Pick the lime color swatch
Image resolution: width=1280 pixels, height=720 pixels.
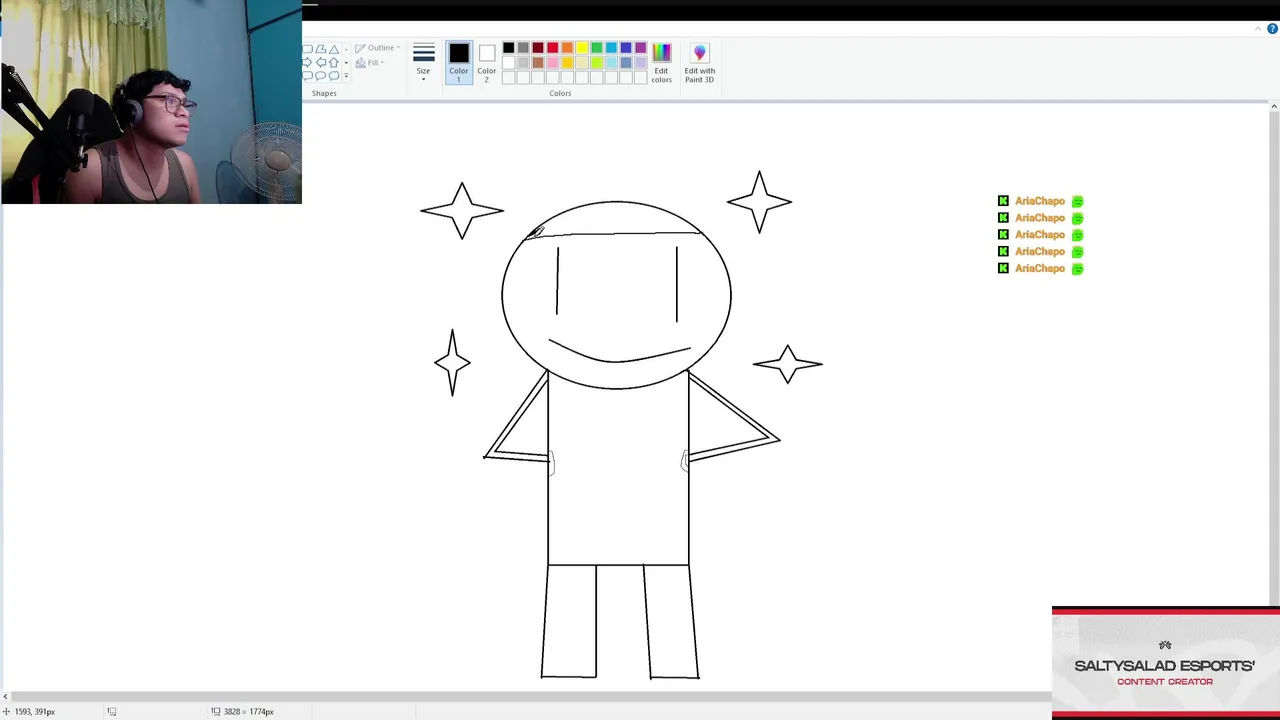click(597, 63)
